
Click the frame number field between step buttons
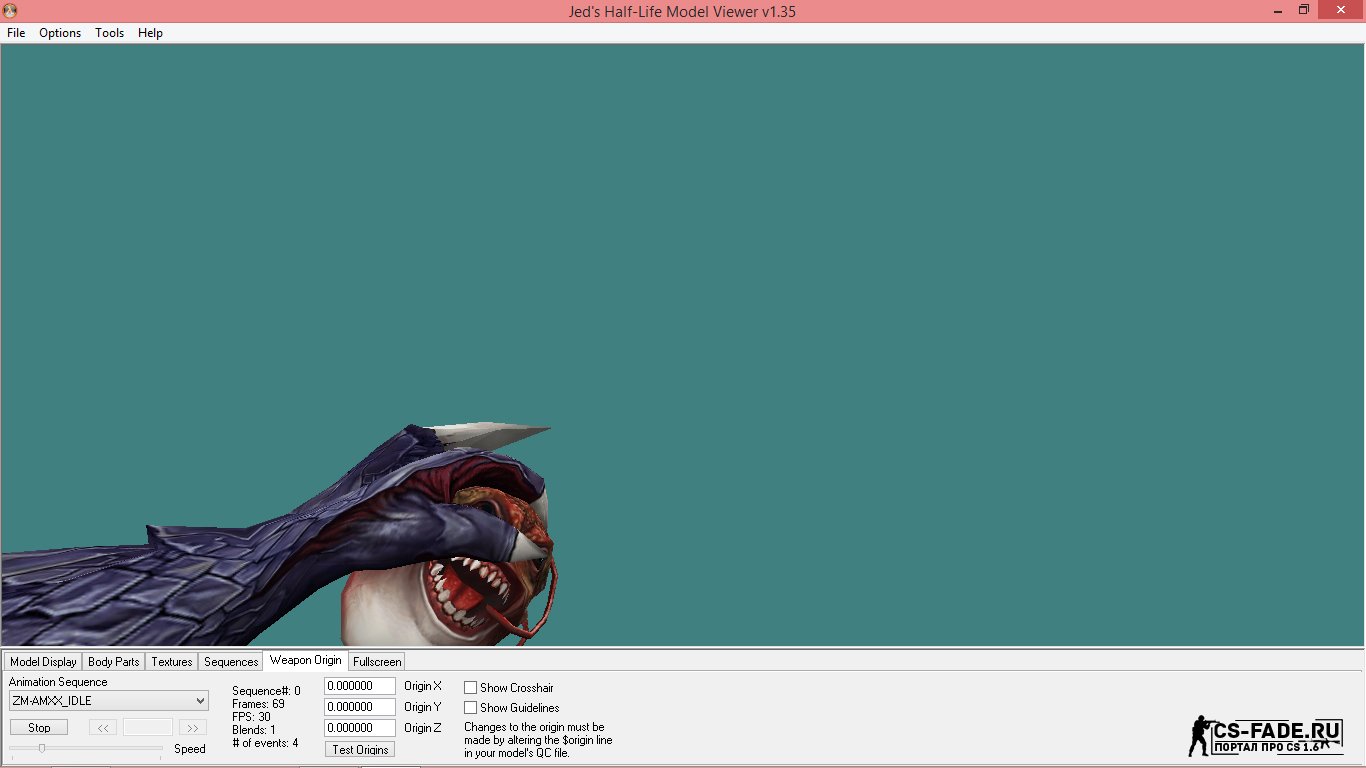(148, 728)
